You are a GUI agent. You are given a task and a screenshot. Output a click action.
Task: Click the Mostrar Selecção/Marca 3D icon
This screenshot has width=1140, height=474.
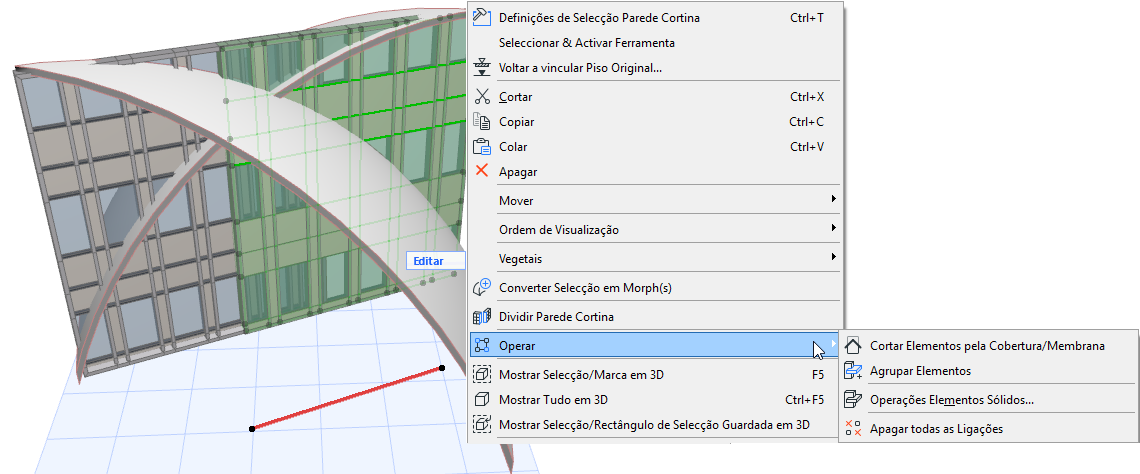pyautogui.click(x=482, y=374)
